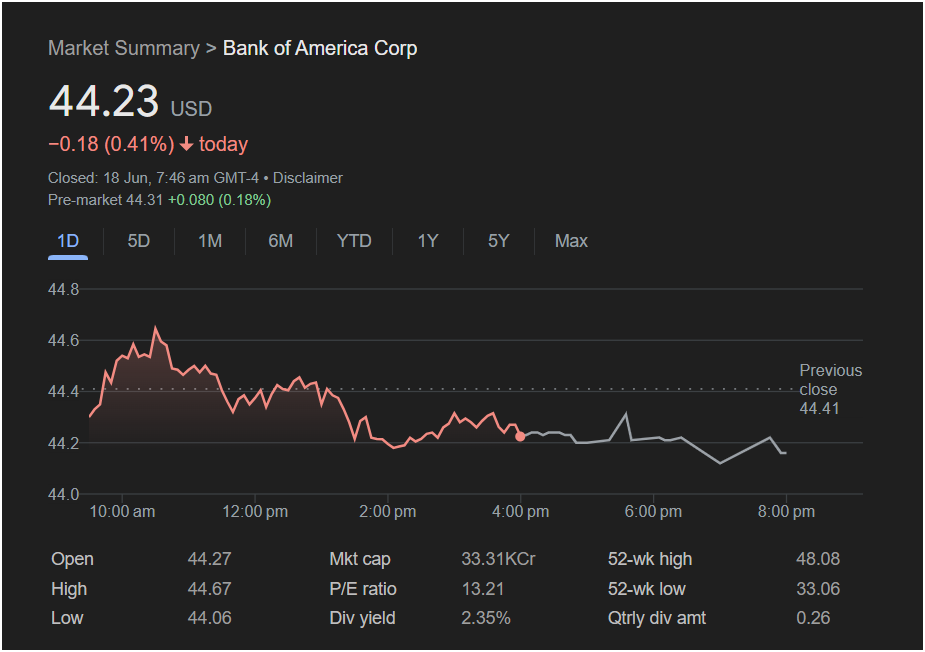
Task: Open the 1M chart range tab
Action: (210, 241)
